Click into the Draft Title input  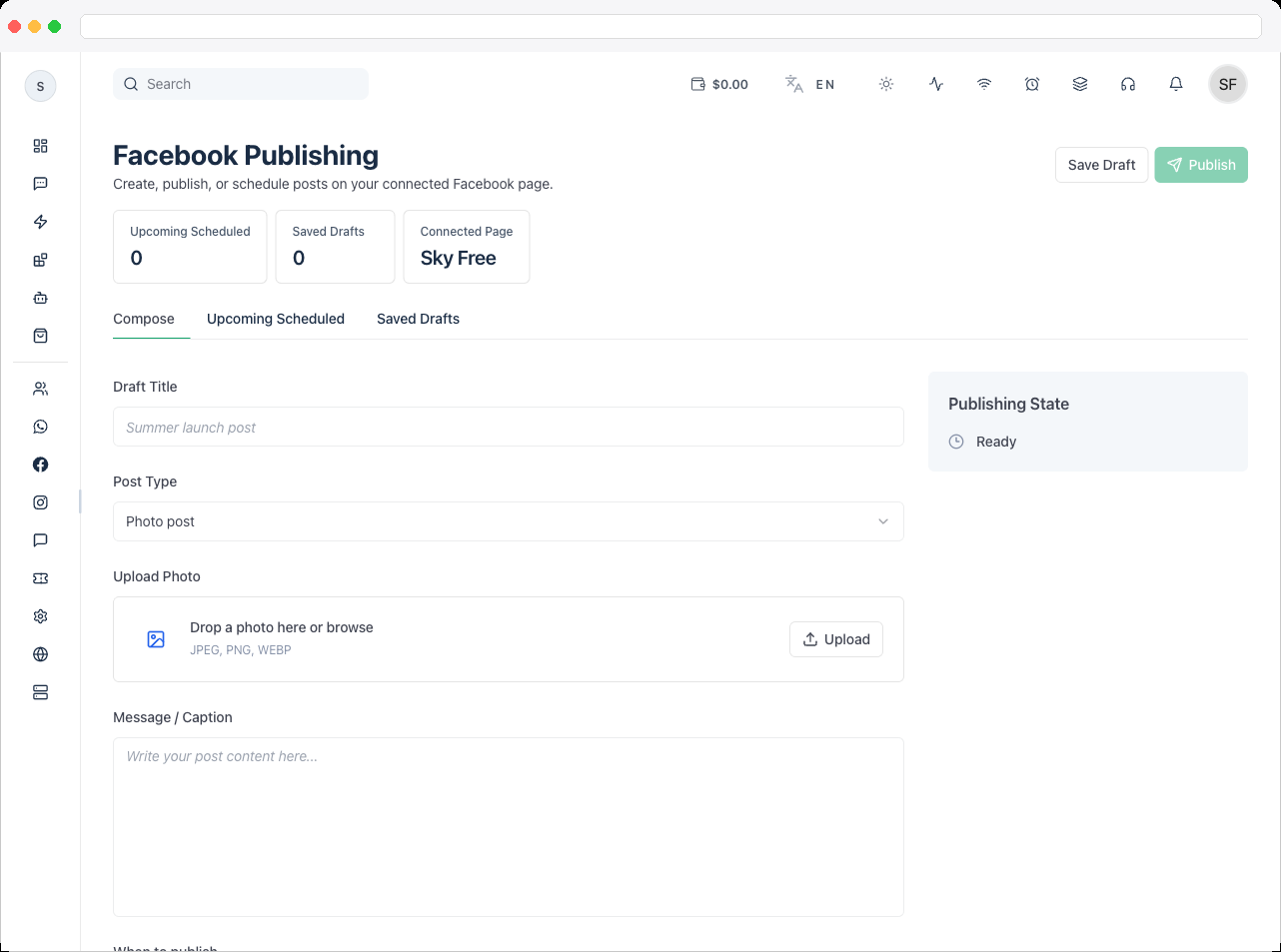pos(509,427)
